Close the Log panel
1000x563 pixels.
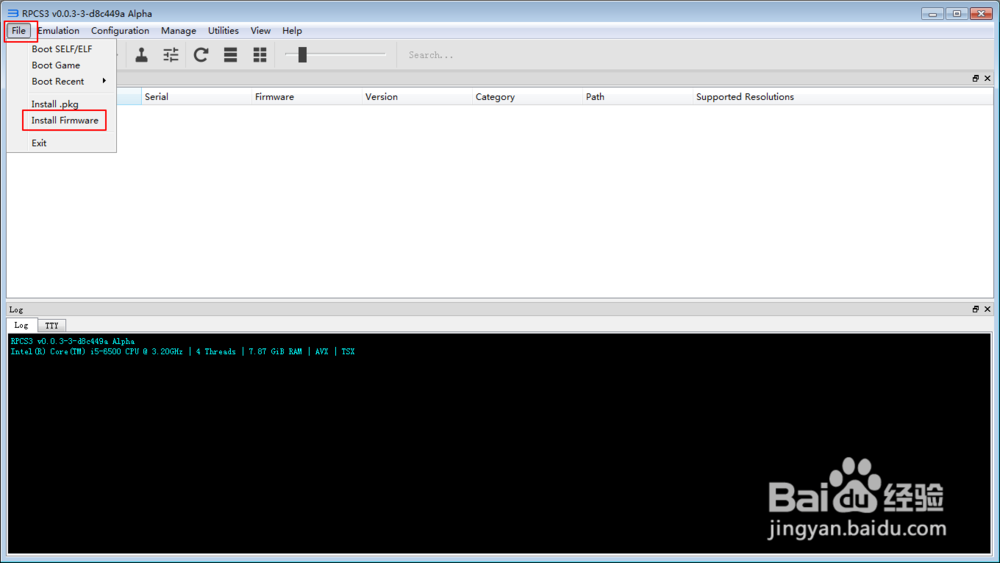[x=987, y=309]
